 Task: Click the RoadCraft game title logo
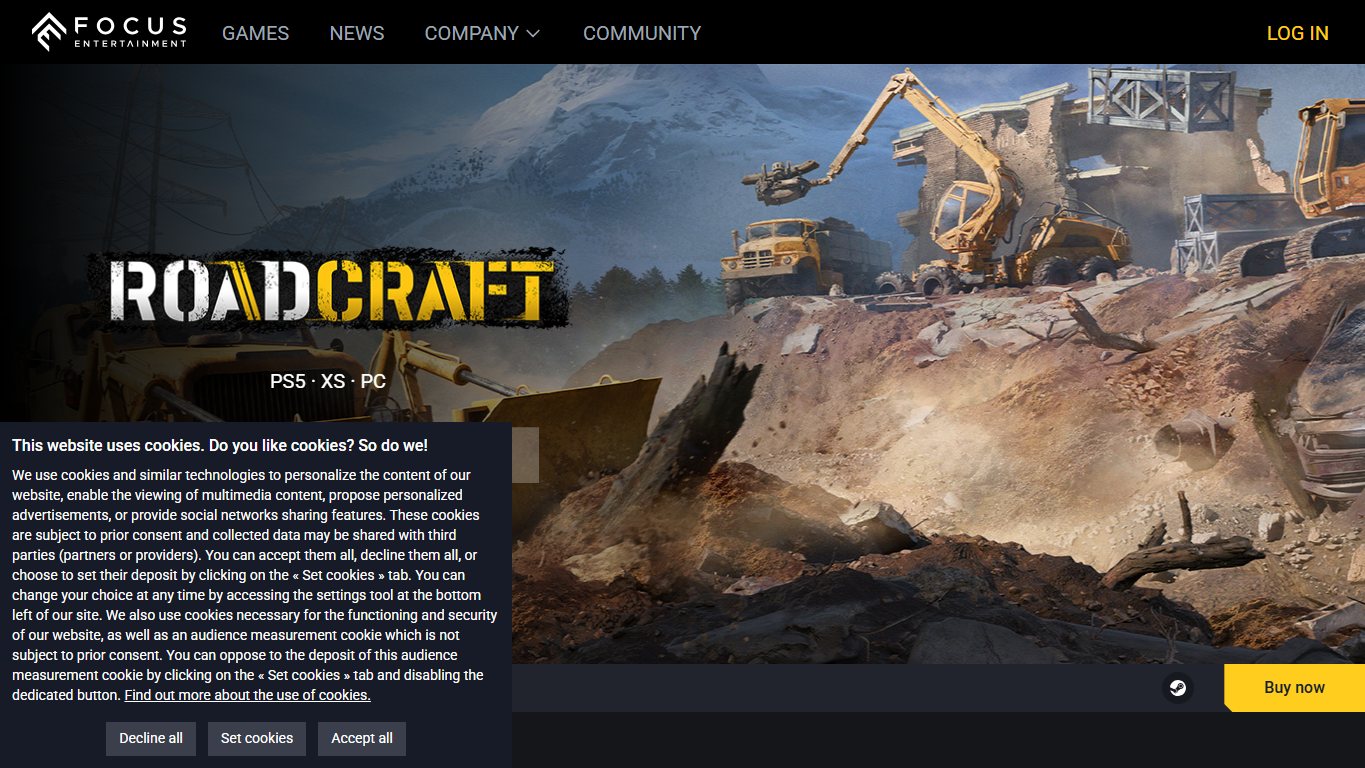329,289
